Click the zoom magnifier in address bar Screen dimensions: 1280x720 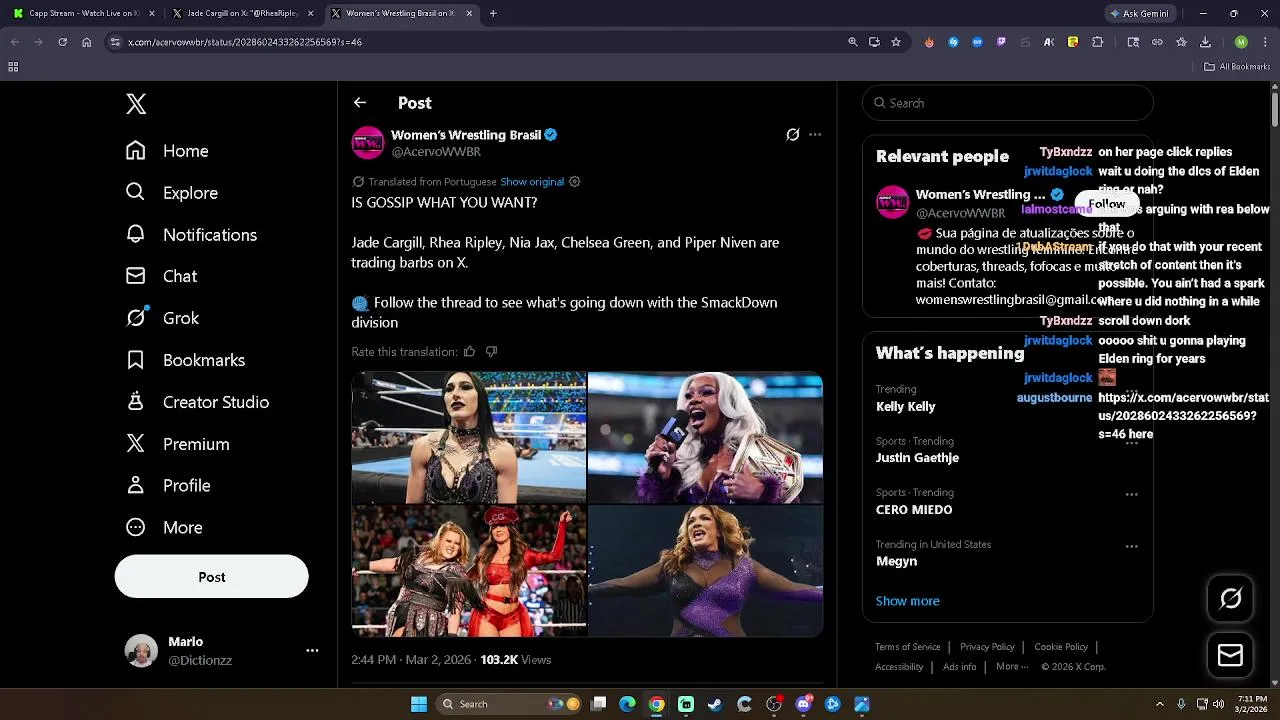852,42
